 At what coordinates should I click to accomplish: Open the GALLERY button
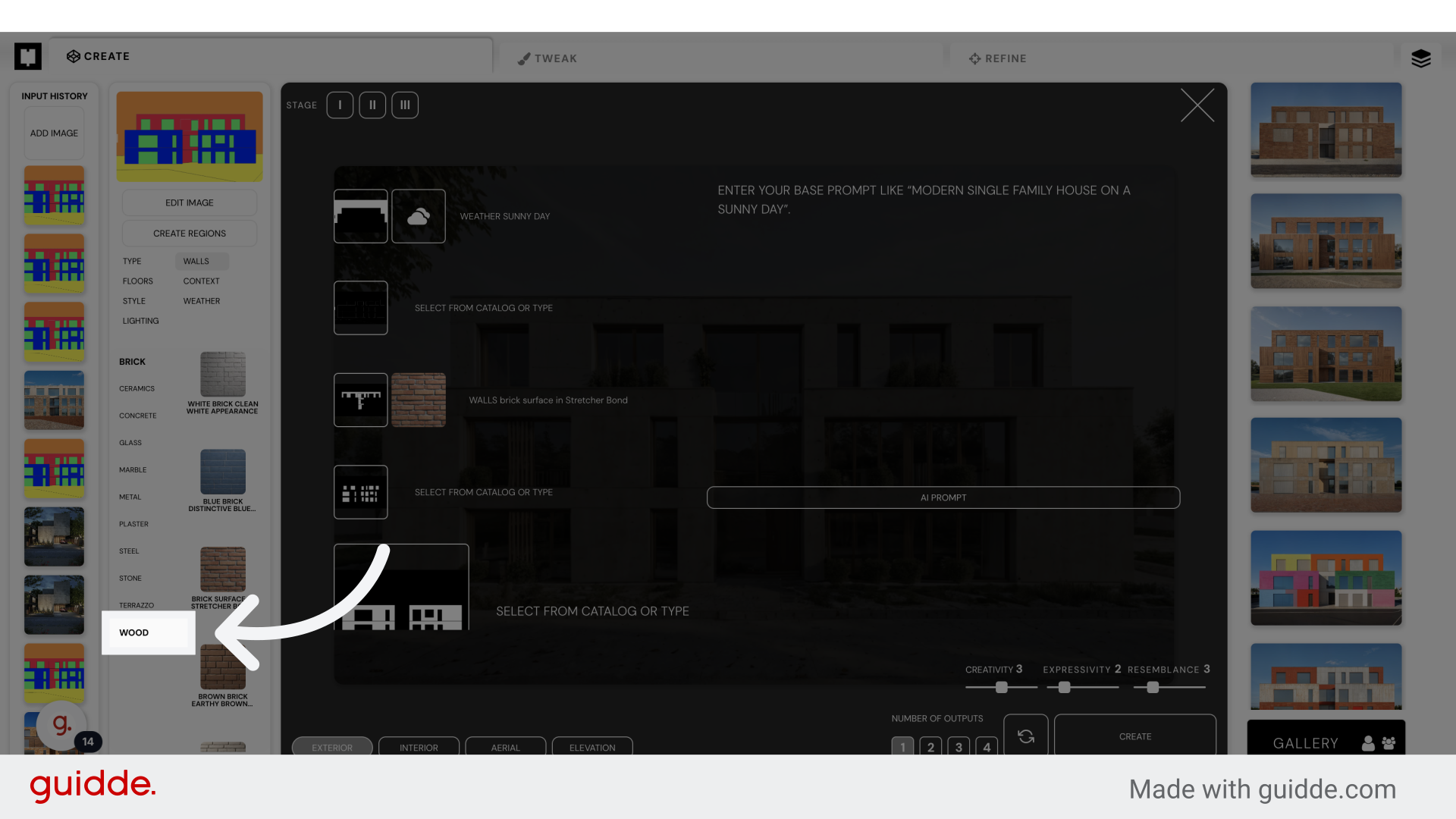[x=1306, y=743]
